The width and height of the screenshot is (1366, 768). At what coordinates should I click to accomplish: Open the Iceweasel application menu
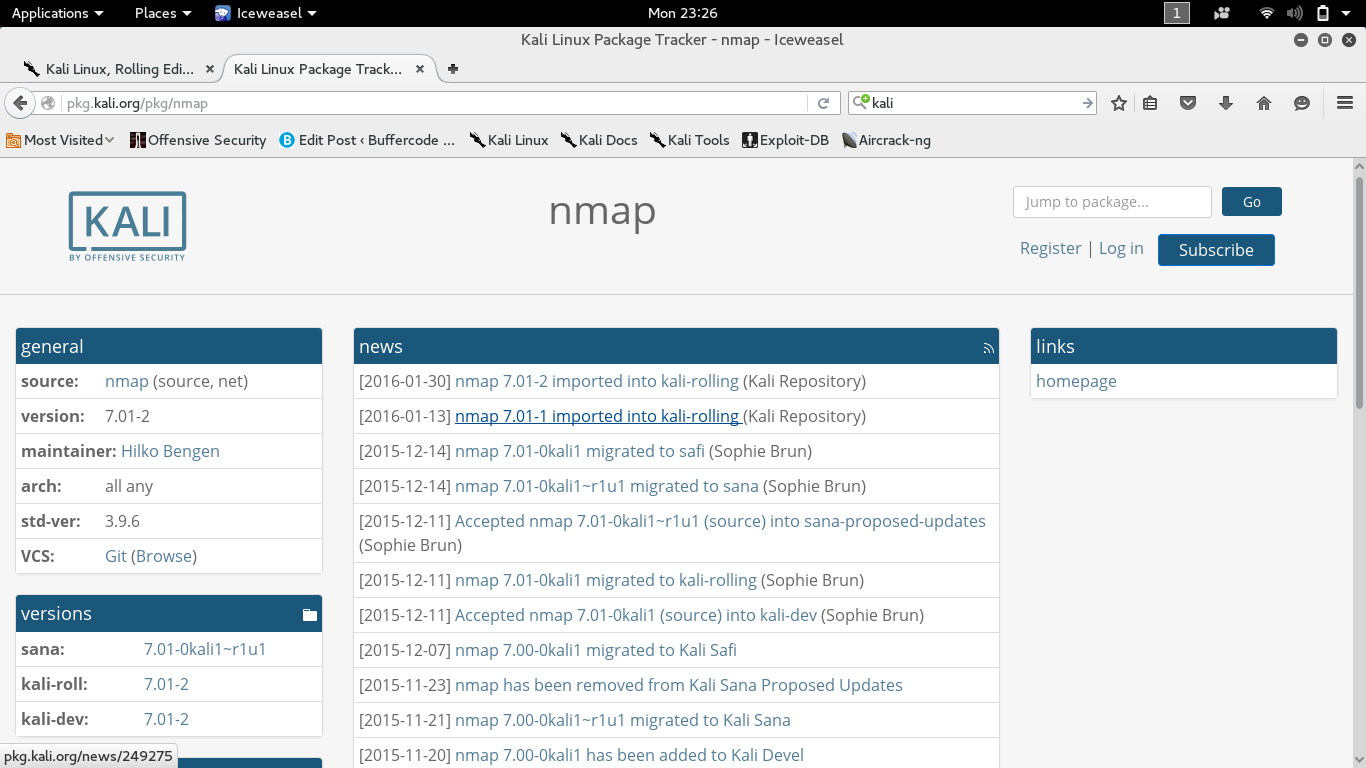tap(266, 13)
